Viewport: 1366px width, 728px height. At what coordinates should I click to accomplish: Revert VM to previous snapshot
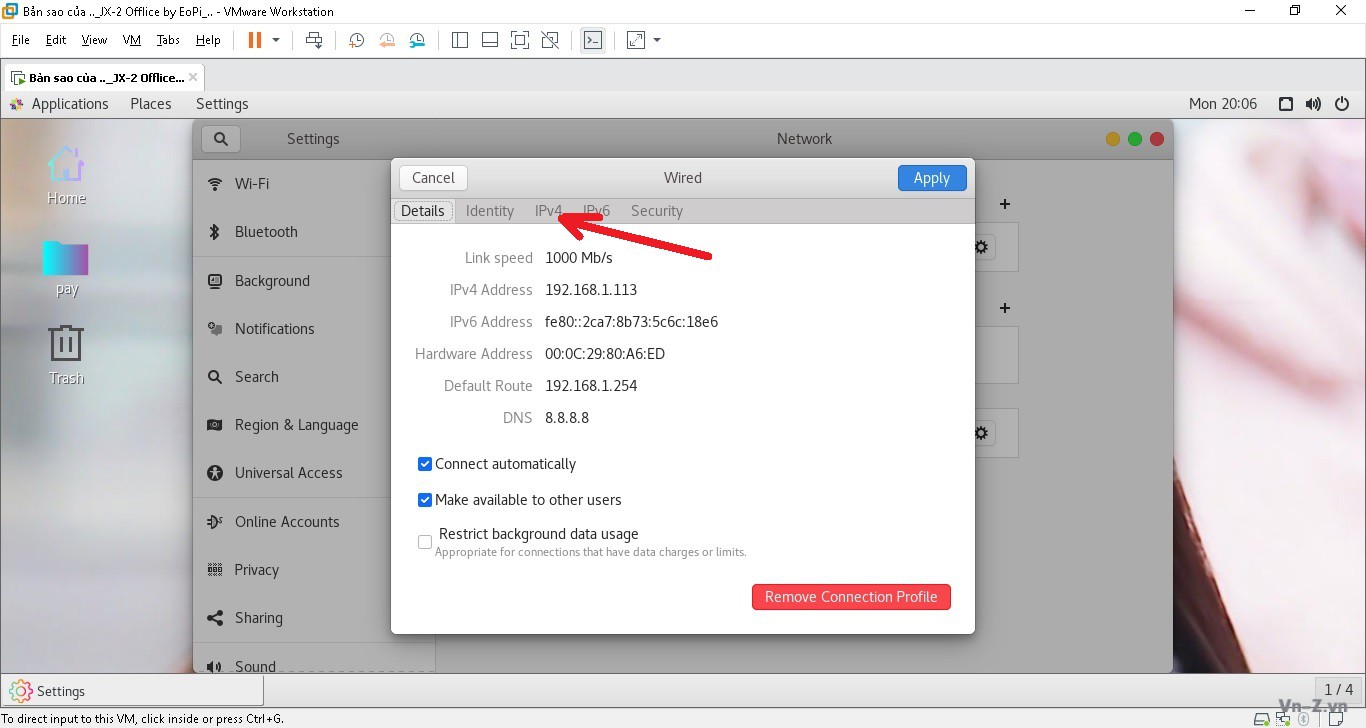[387, 40]
